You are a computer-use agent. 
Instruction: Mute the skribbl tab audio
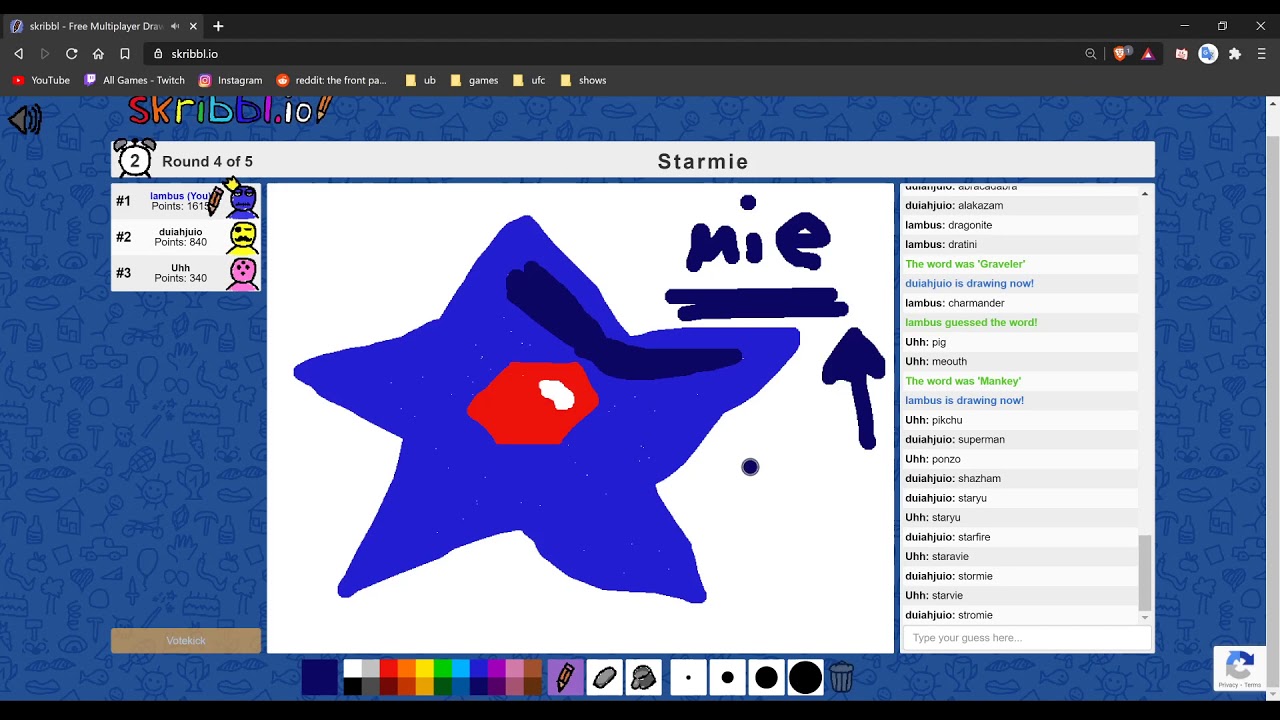coord(175,26)
